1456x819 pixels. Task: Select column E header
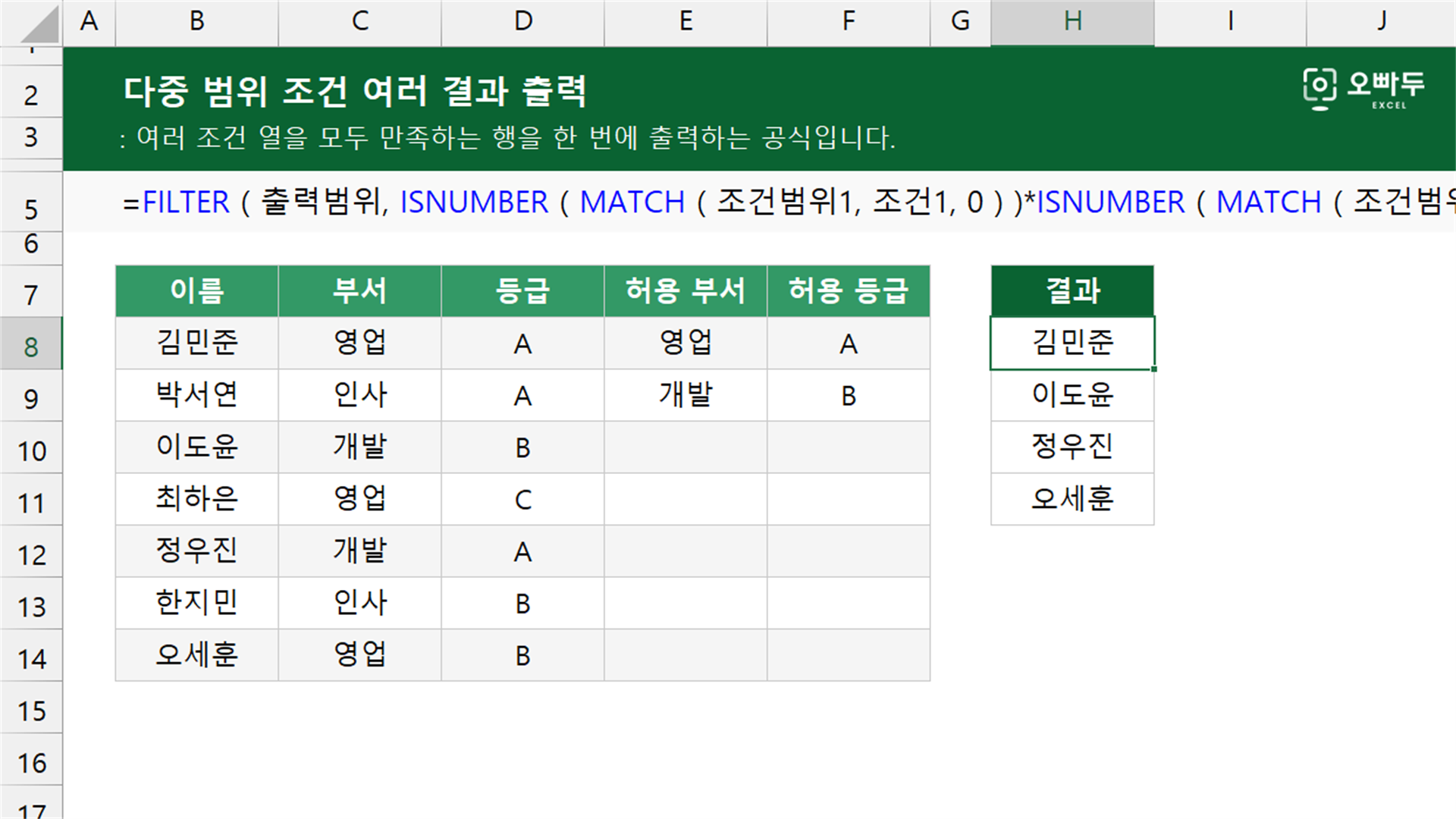tap(686, 21)
